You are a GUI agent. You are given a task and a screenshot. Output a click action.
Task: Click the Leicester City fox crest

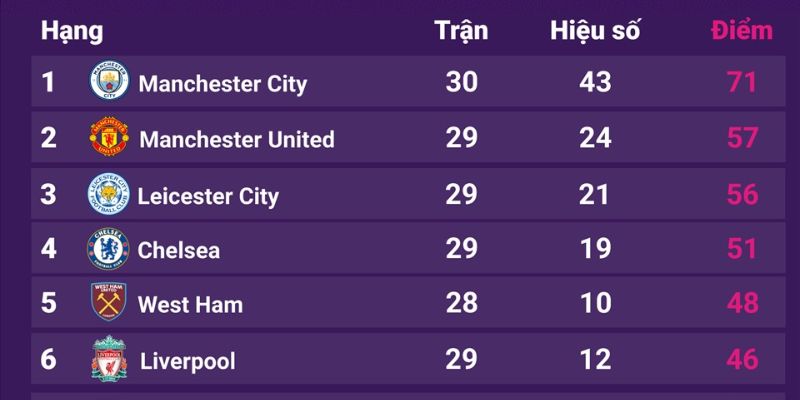108,194
